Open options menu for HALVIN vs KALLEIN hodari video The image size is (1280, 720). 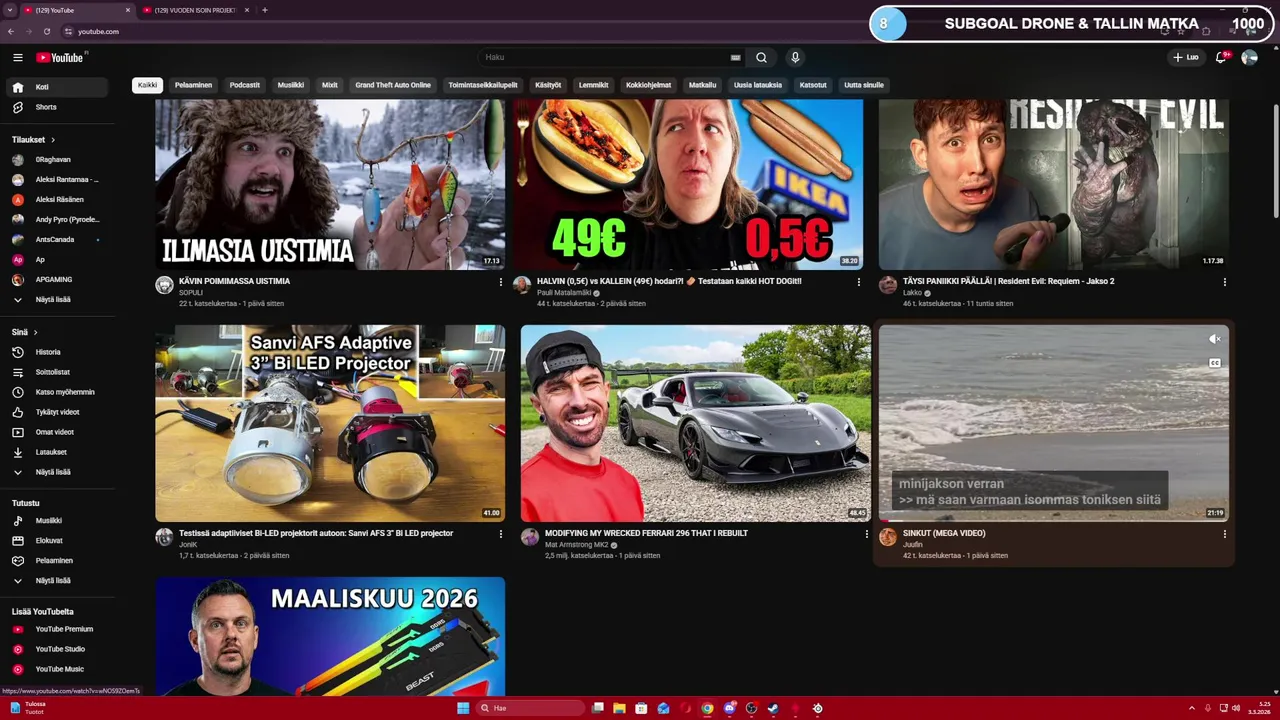858,282
